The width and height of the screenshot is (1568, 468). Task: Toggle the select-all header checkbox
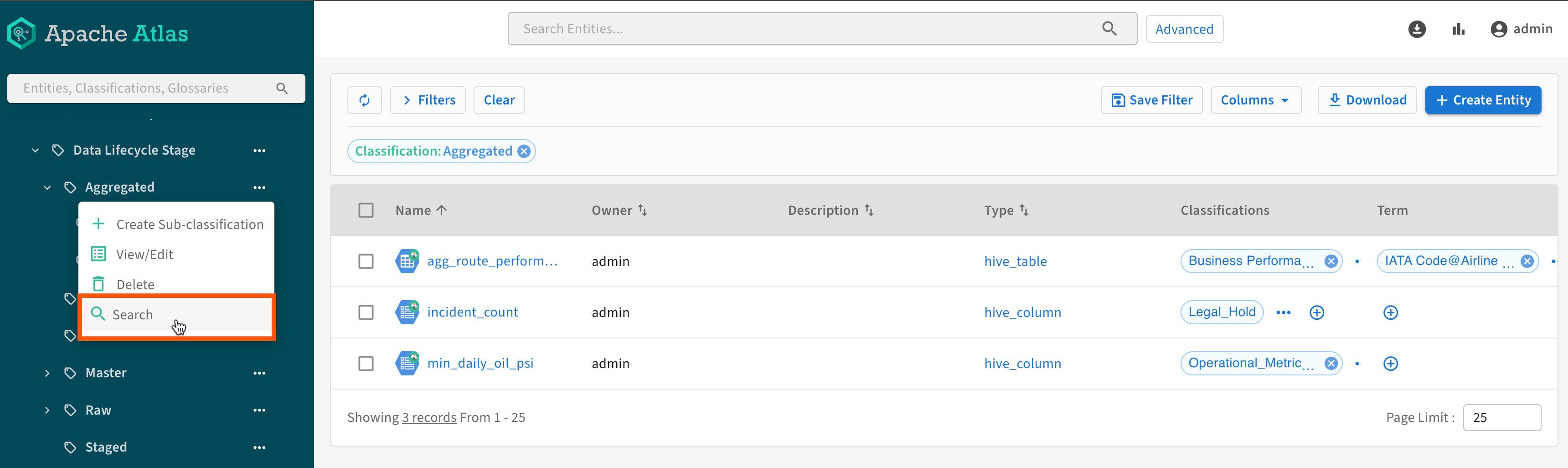(366, 210)
